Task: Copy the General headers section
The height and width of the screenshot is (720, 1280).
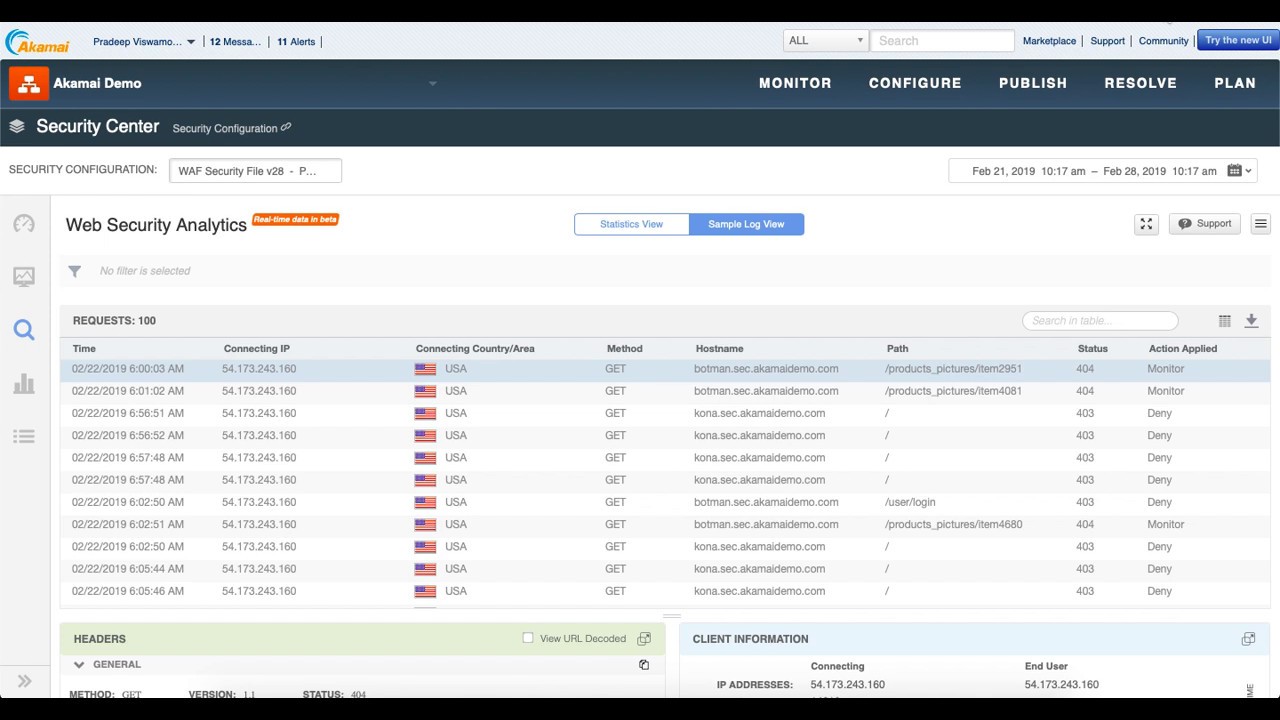Action: click(644, 664)
